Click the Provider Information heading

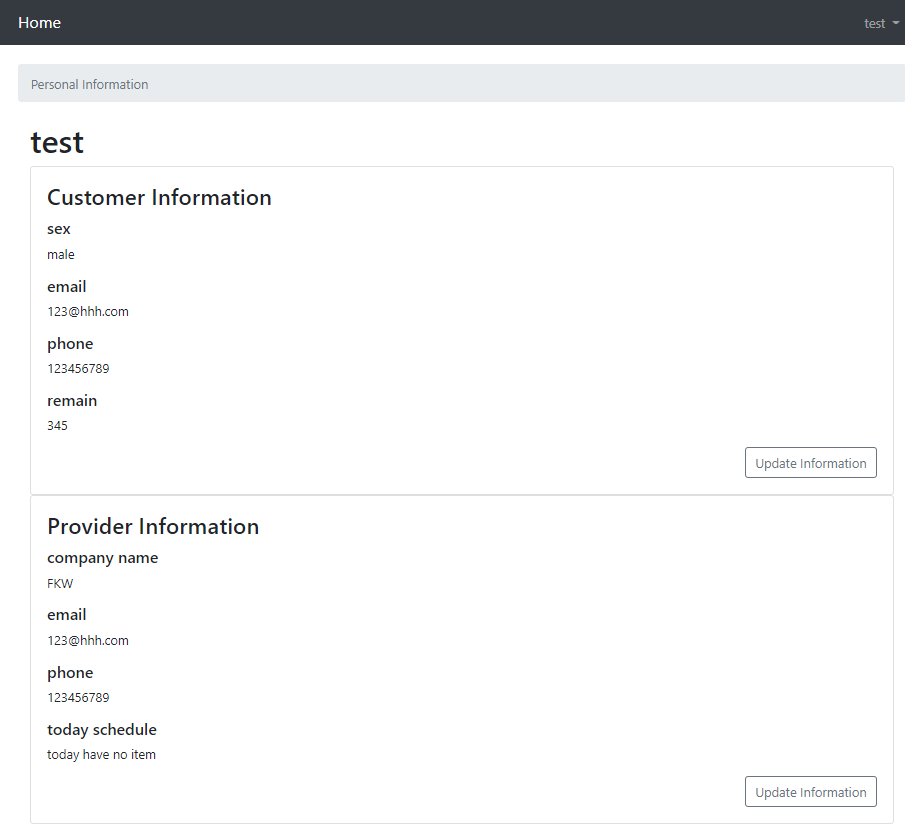pyautogui.click(x=153, y=527)
